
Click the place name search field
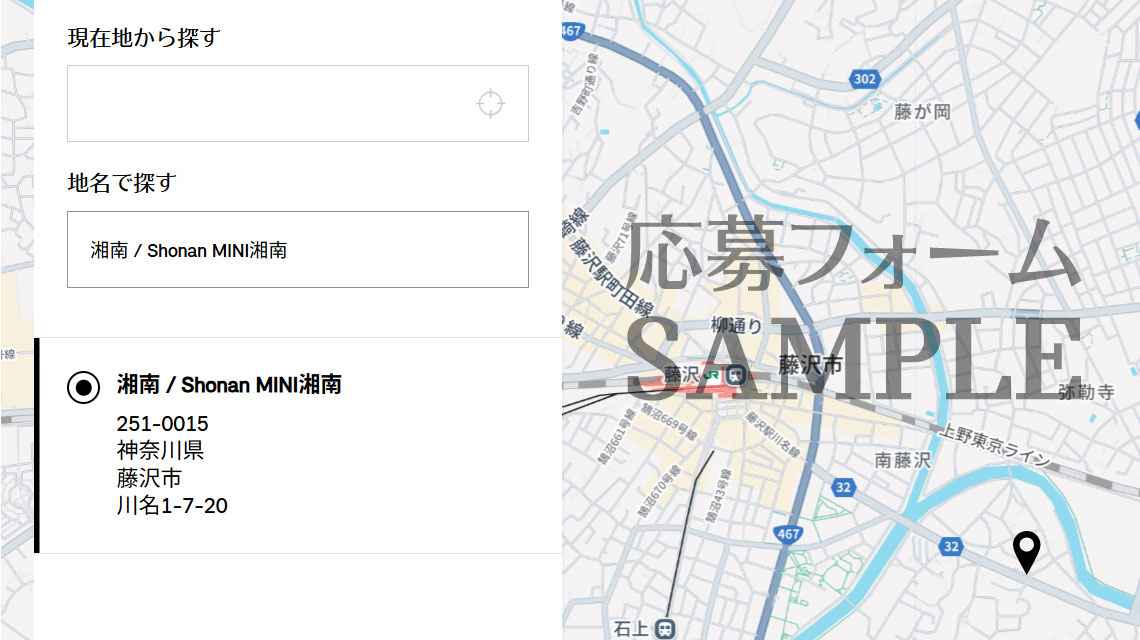(298, 249)
